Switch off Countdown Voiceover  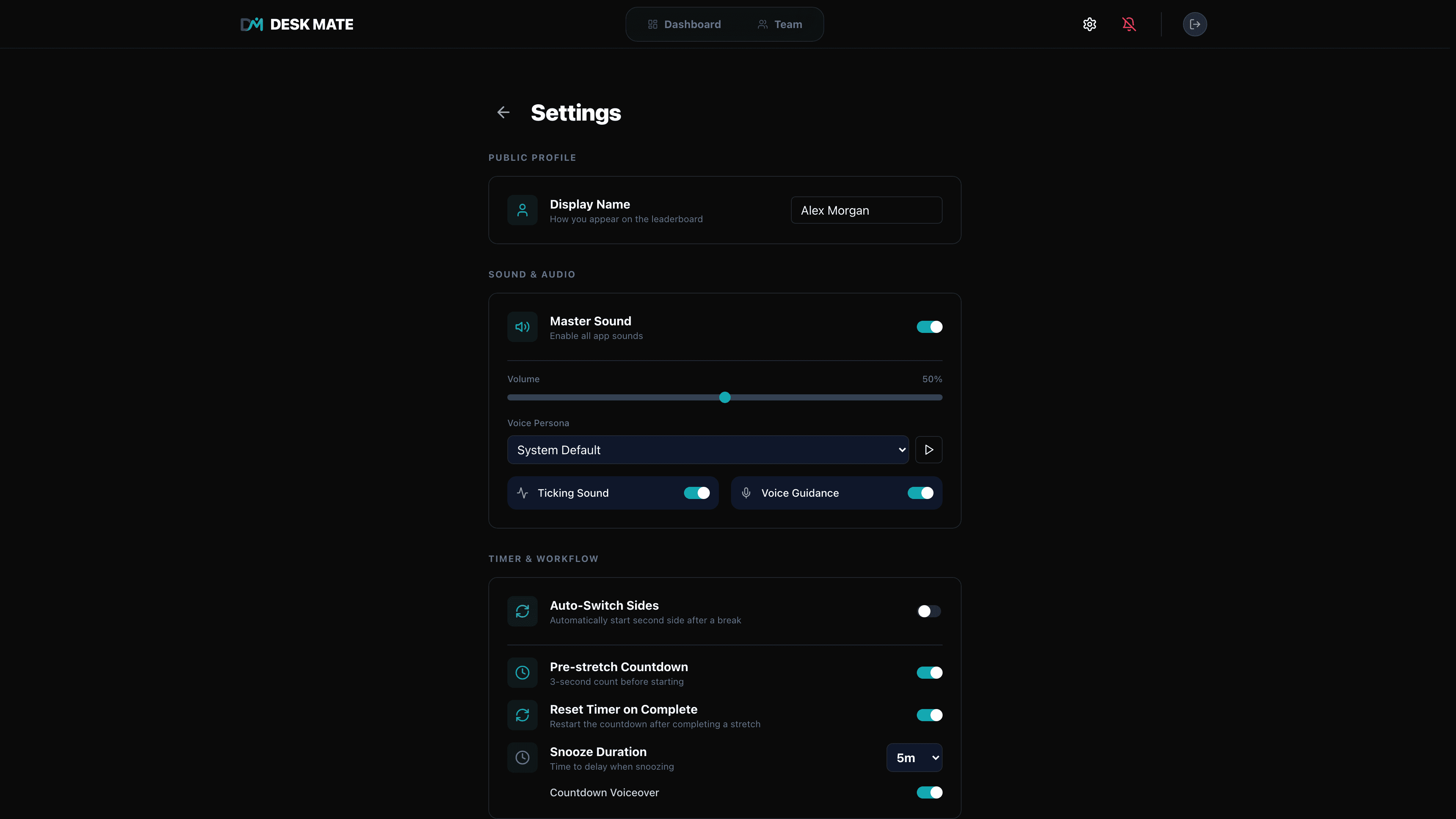[929, 792]
